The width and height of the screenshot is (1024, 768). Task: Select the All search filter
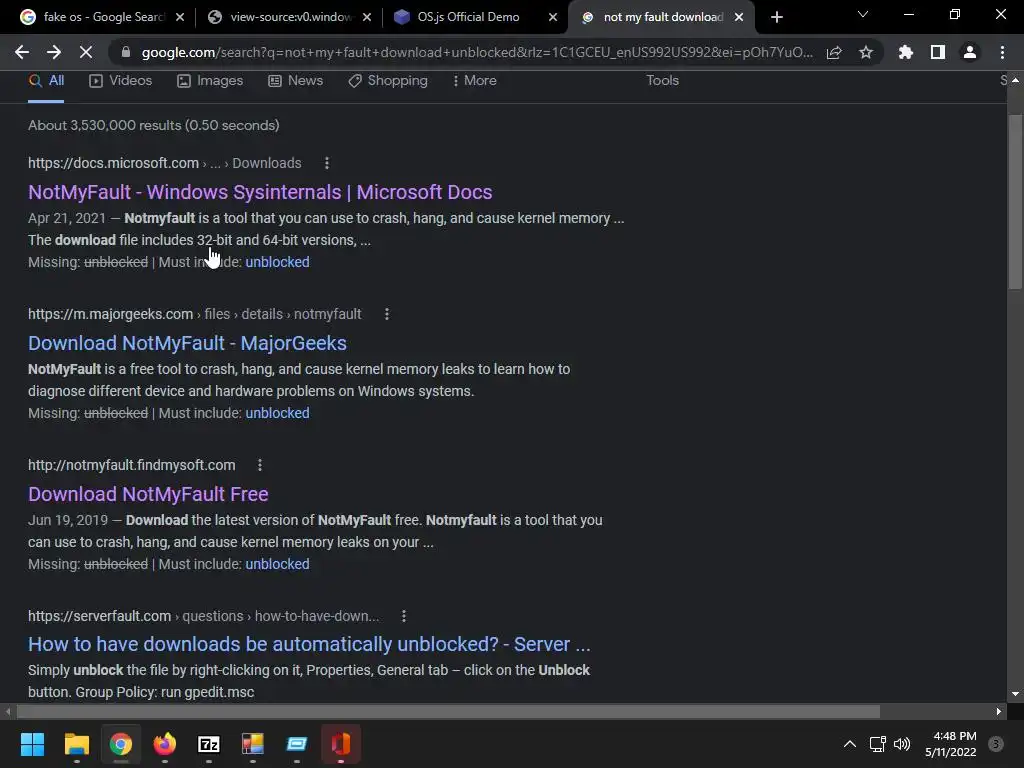(46, 80)
